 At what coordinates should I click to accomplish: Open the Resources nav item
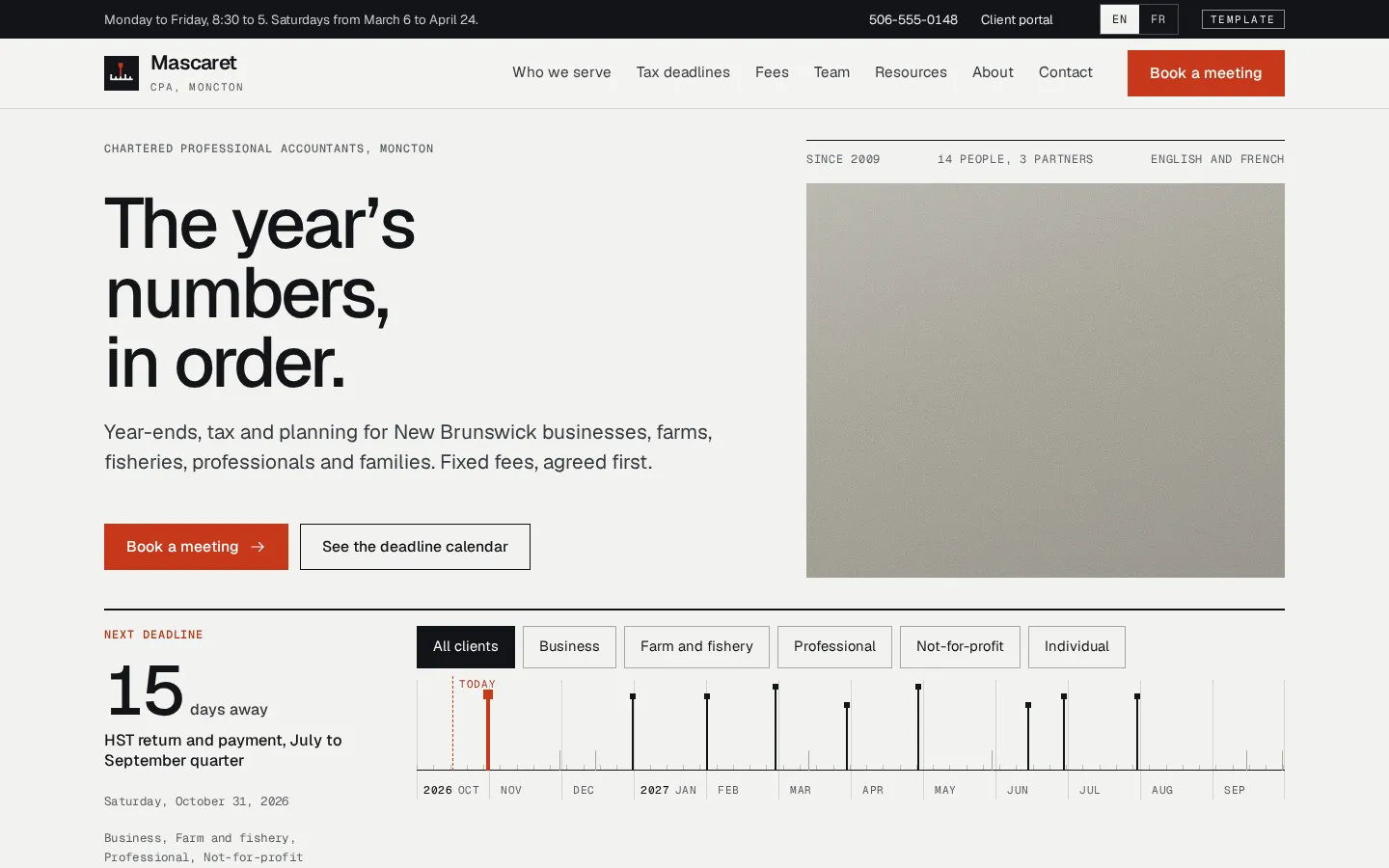point(911,72)
